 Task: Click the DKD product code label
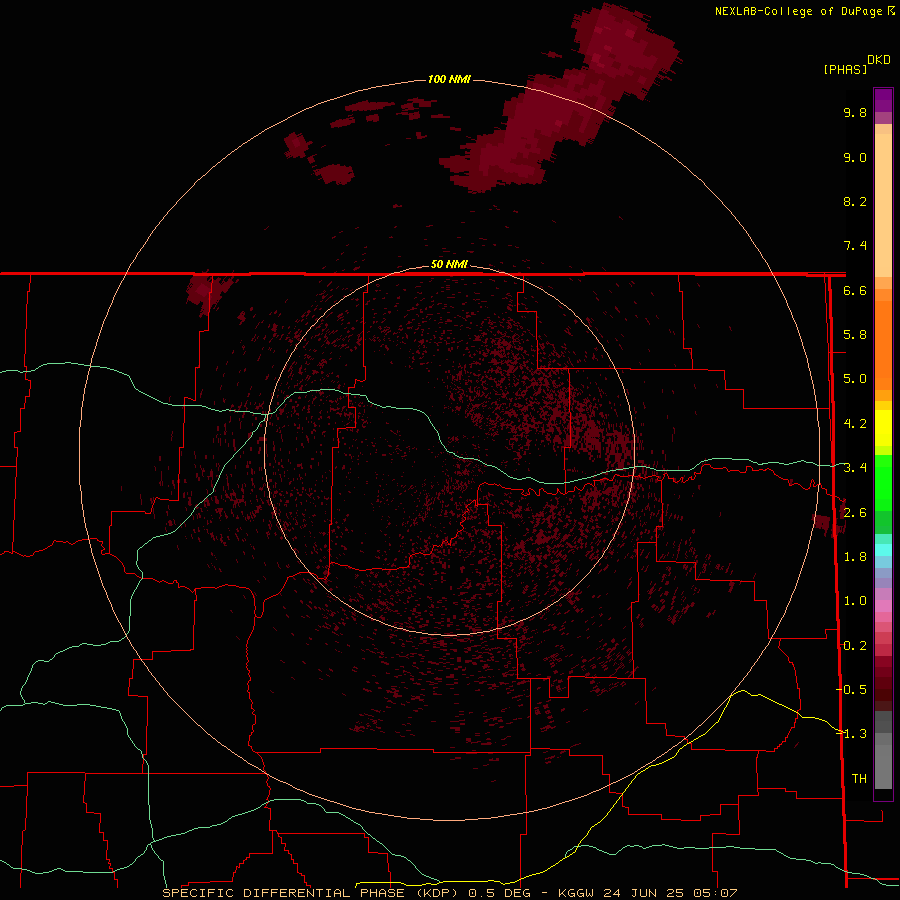[x=878, y=60]
